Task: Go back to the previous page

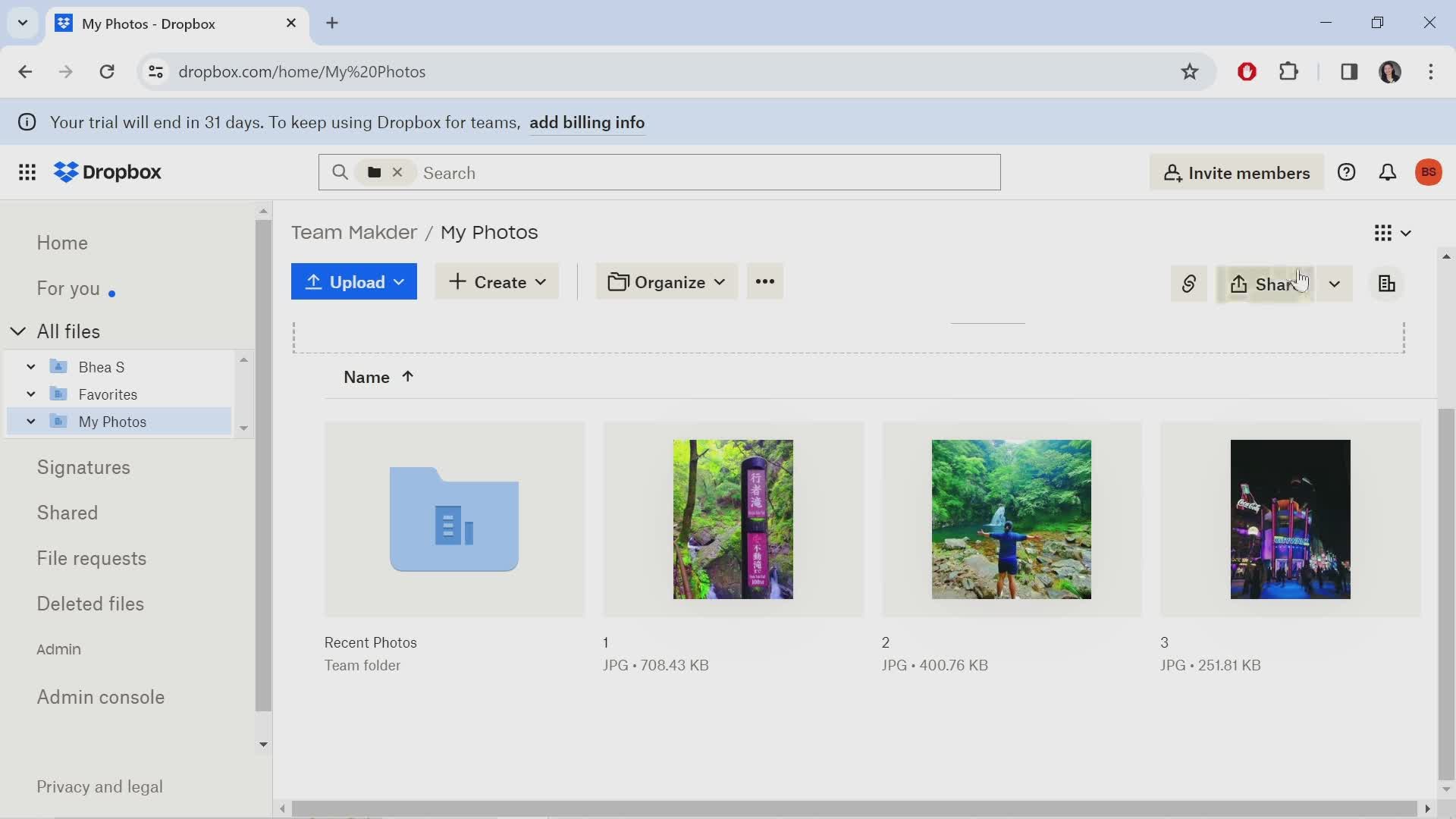Action: (25, 72)
